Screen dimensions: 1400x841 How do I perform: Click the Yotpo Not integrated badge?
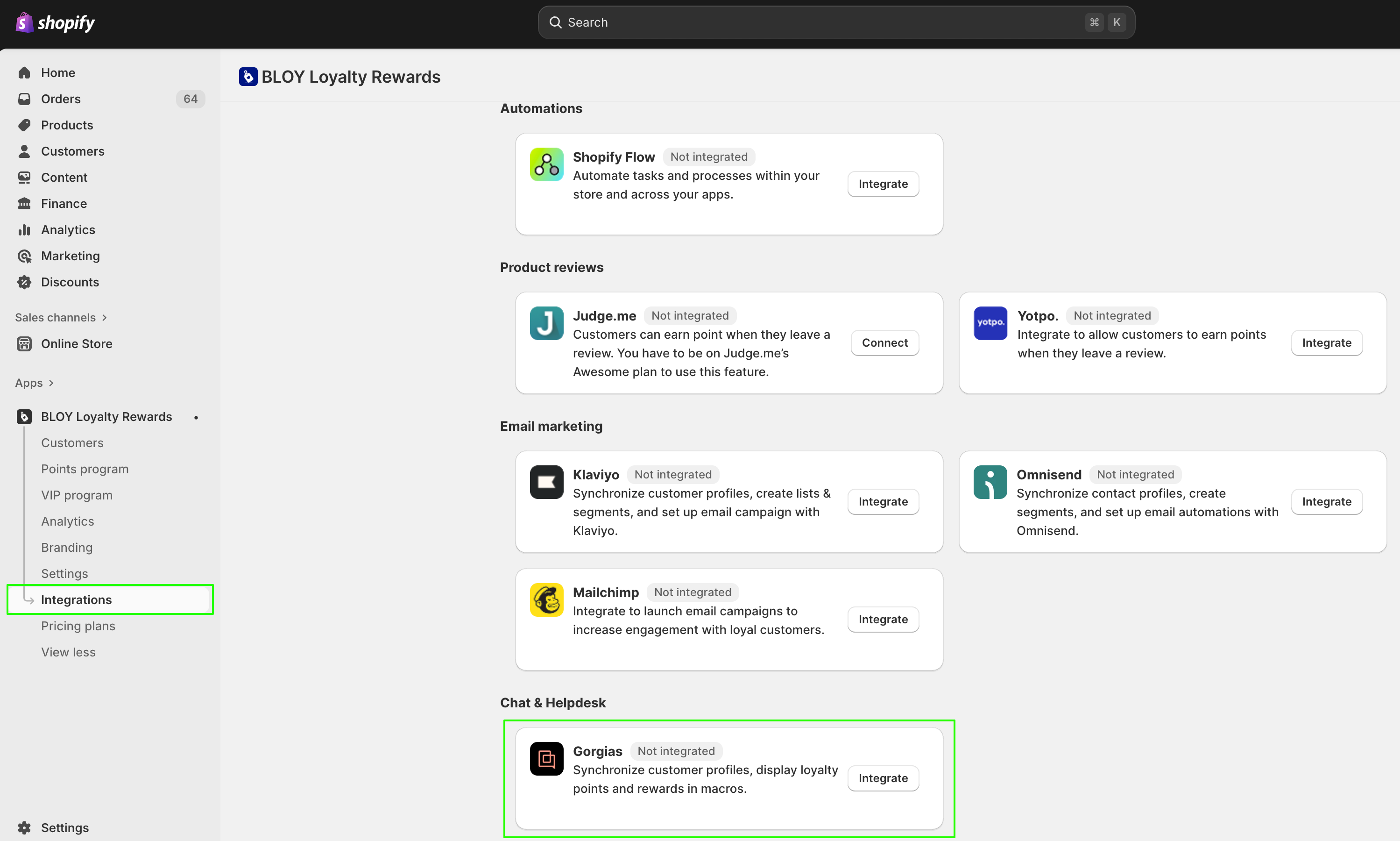pos(1112,316)
